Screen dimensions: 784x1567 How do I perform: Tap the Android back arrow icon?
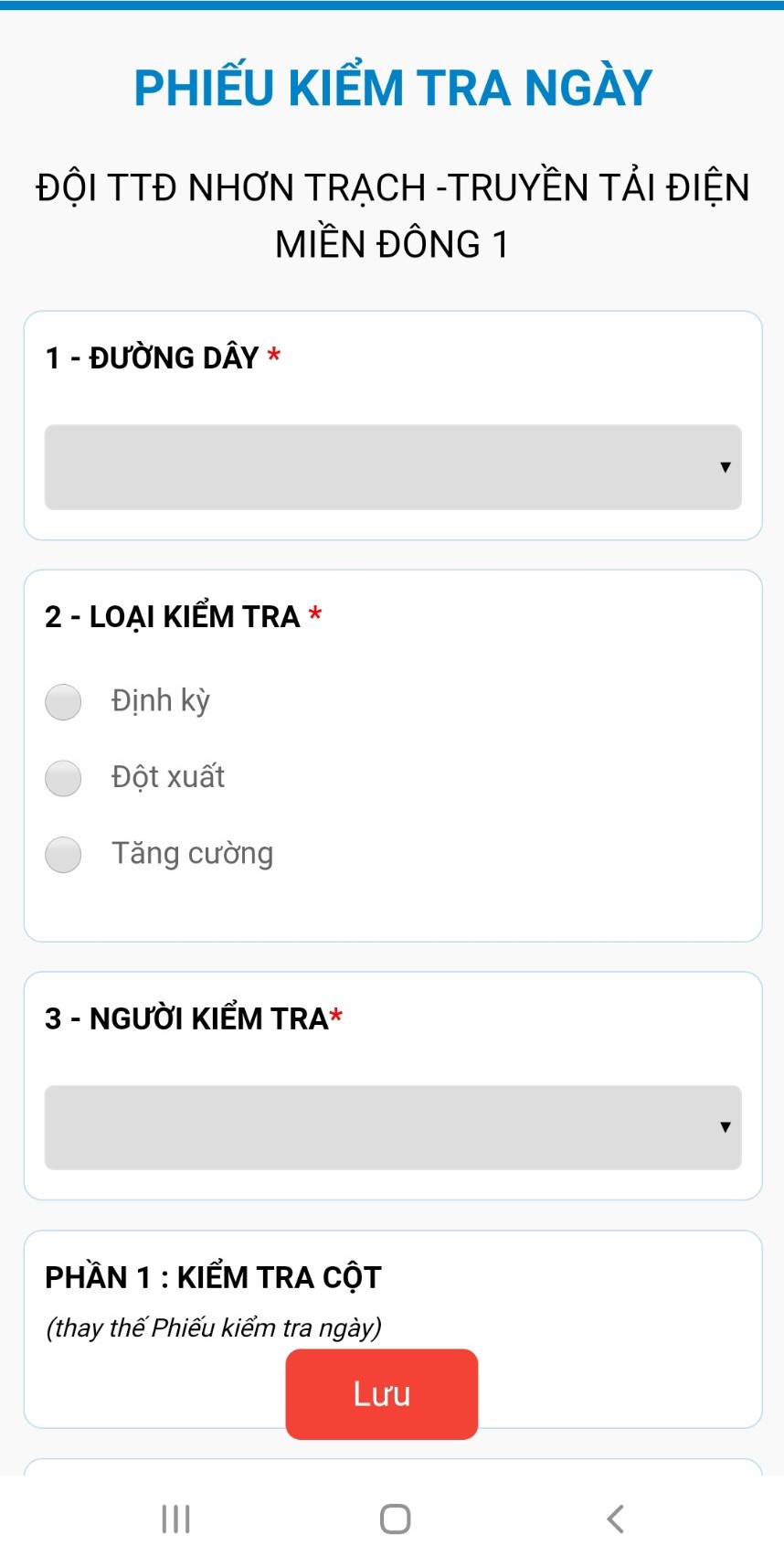(x=615, y=1519)
